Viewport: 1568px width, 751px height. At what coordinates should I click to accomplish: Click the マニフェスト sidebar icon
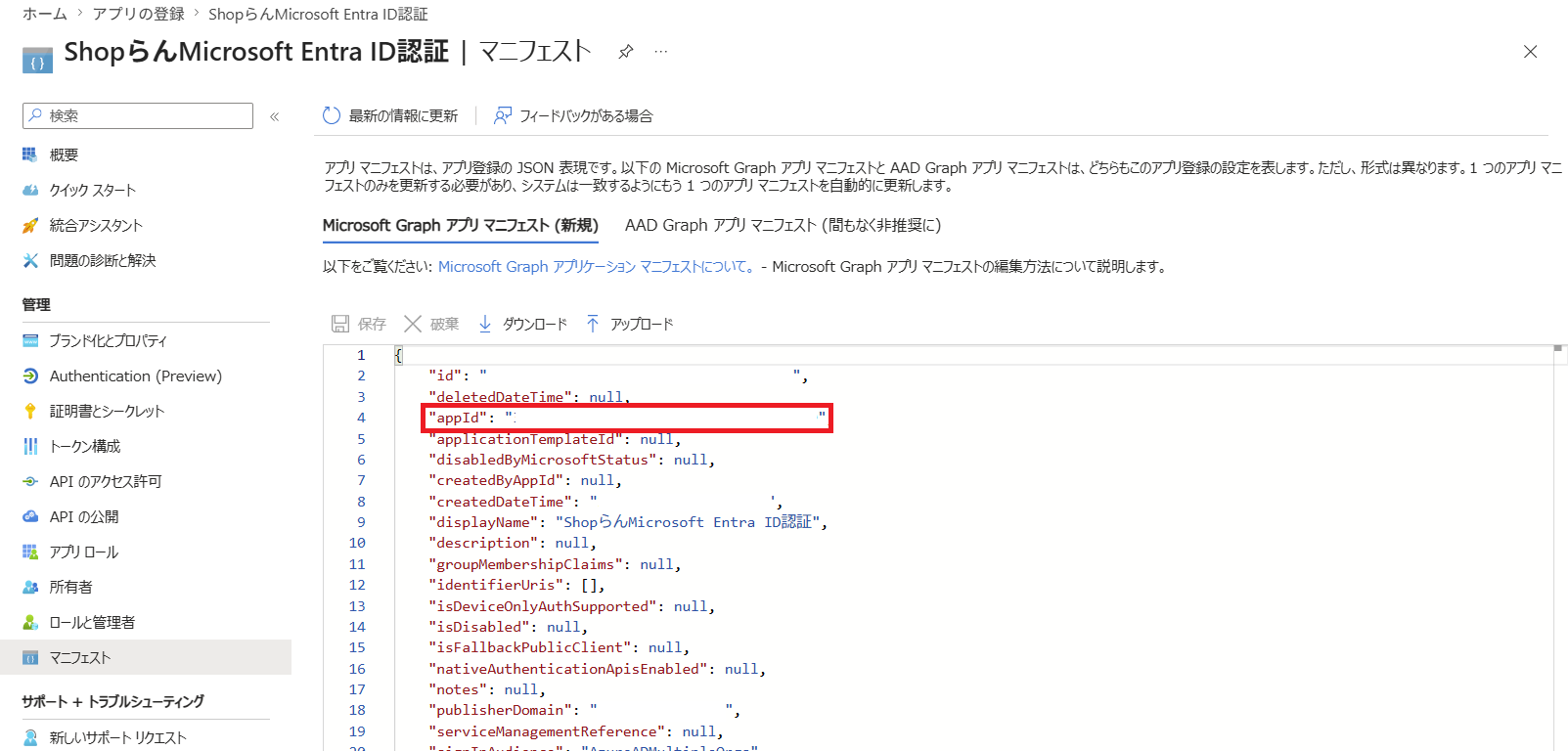(x=30, y=657)
